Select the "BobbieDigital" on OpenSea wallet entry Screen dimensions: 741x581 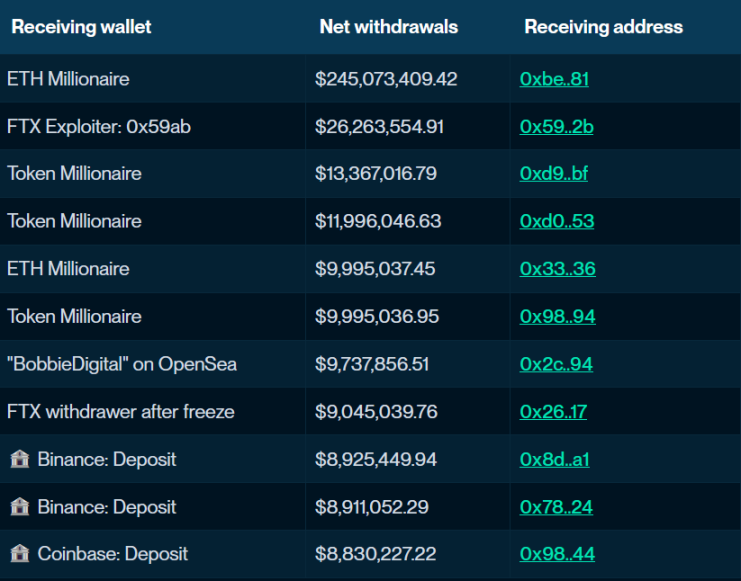(x=122, y=364)
